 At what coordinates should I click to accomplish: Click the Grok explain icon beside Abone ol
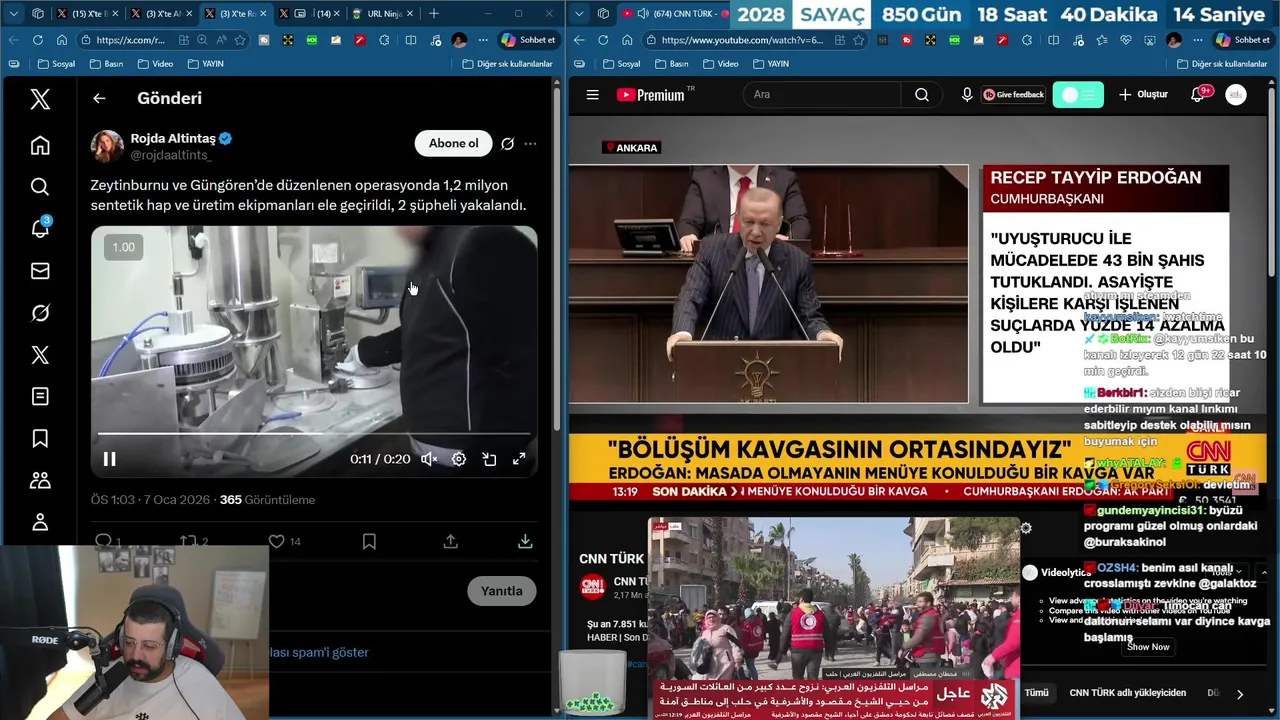point(507,143)
